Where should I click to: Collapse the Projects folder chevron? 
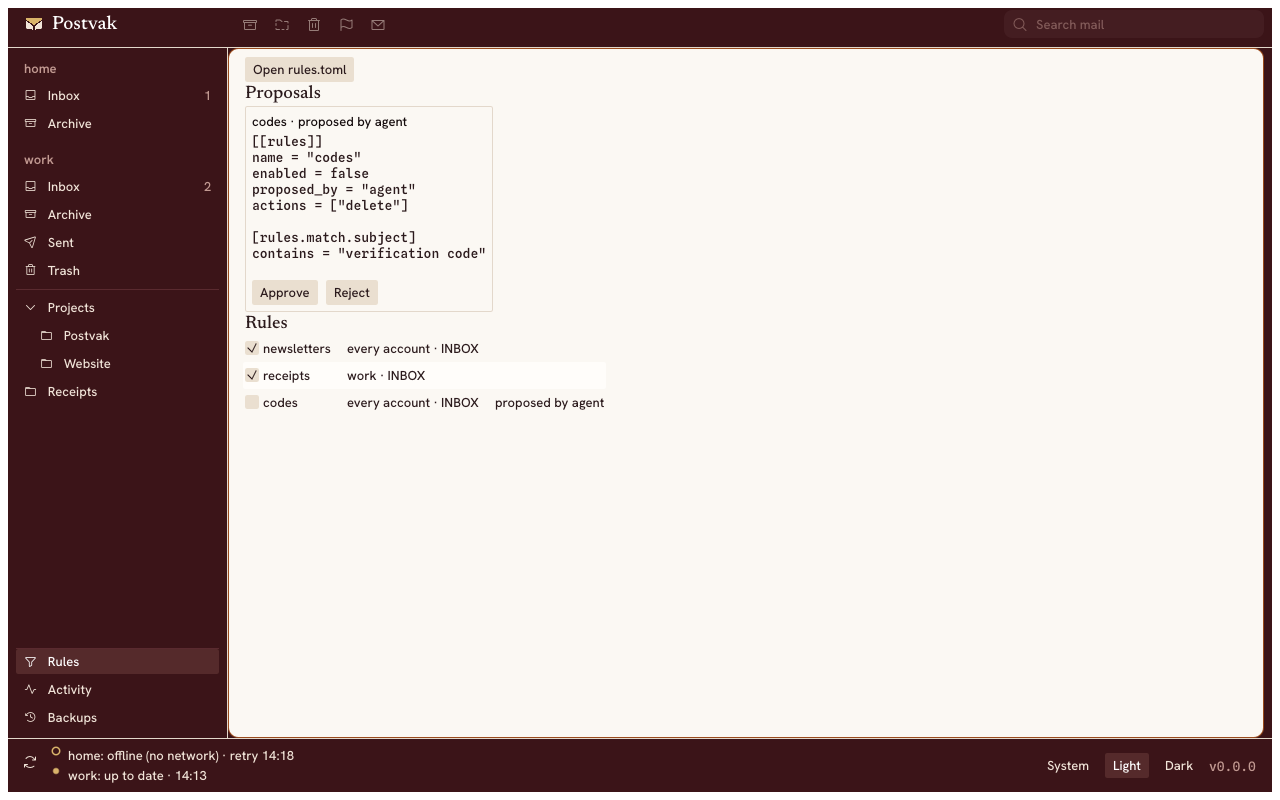coord(30,308)
